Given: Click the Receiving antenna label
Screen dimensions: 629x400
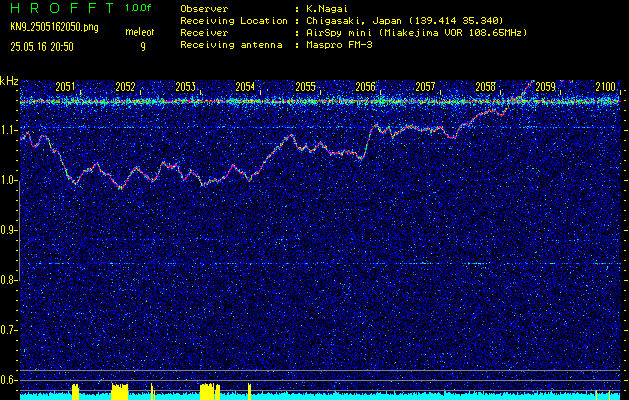Looking at the screenshot, I should (231, 45).
